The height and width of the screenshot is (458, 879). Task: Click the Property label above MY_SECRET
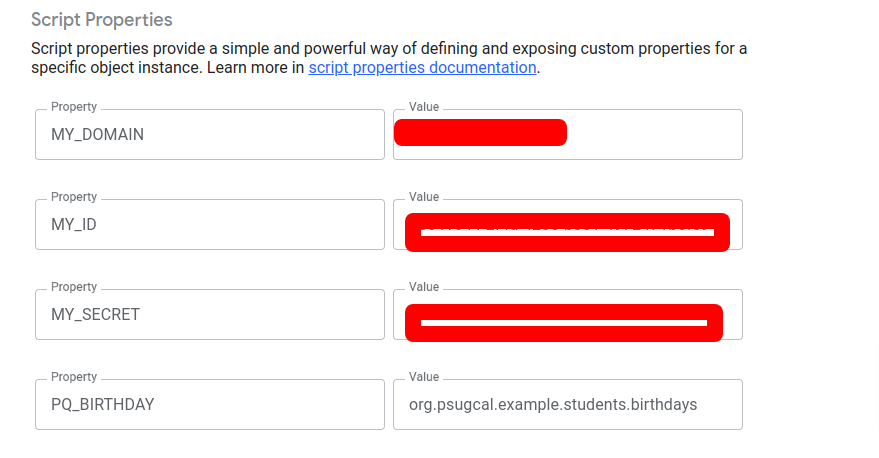[74, 287]
